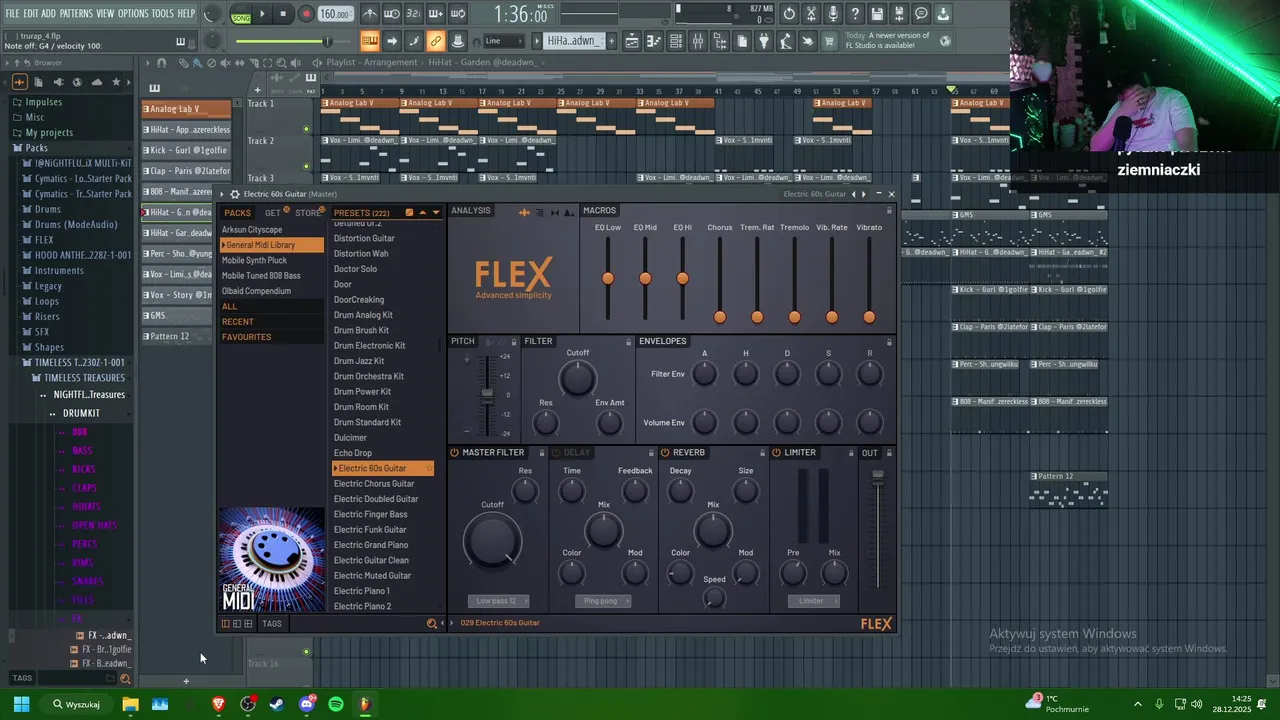Click the MACROS panel lock icon

(x=889, y=211)
